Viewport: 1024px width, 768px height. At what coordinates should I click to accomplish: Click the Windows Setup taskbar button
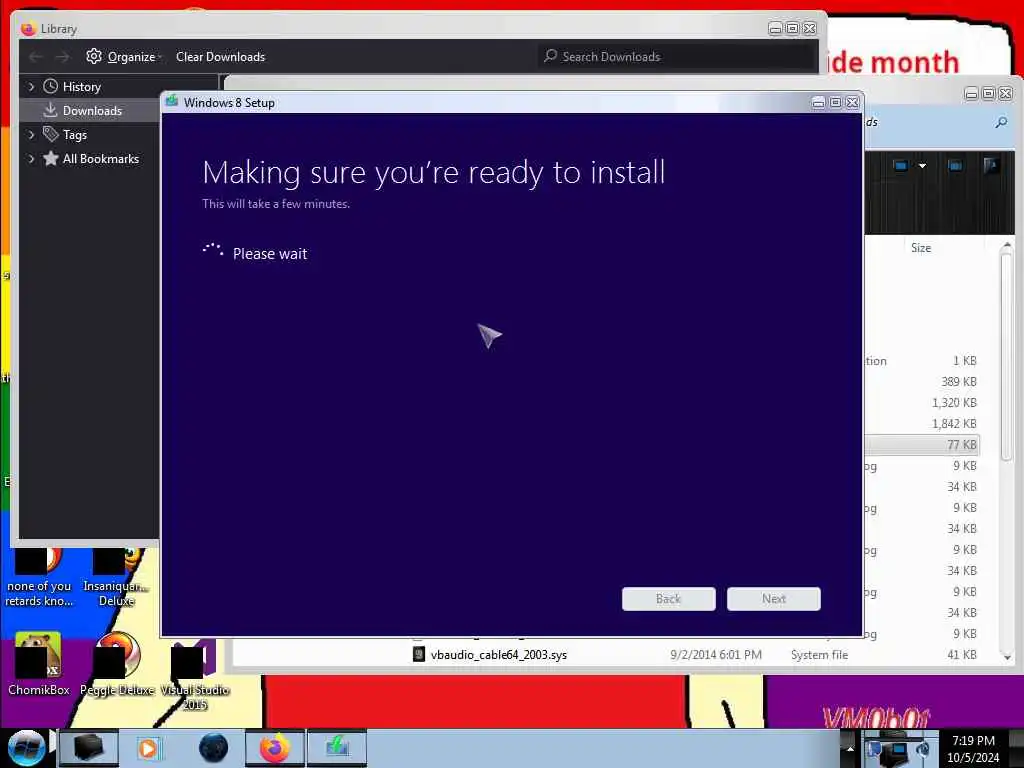click(337, 748)
